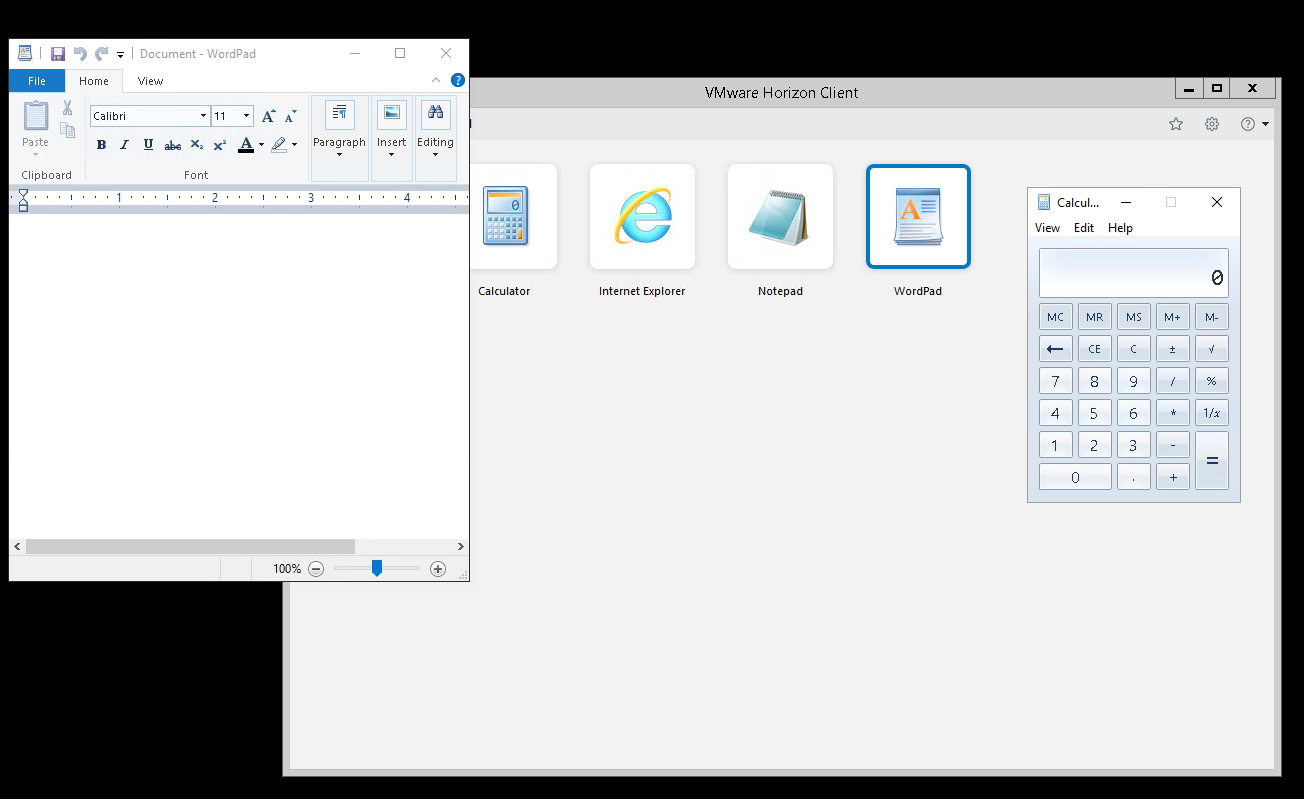
Task: Click the horizontal scrollbar left arrow
Action: [17, 547]
